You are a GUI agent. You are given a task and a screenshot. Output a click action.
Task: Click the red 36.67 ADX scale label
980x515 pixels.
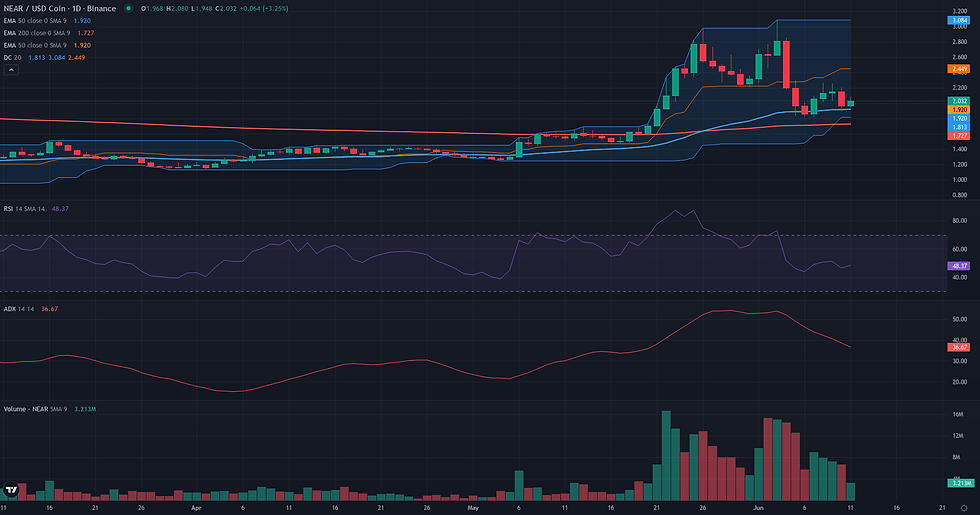[959, 347]
